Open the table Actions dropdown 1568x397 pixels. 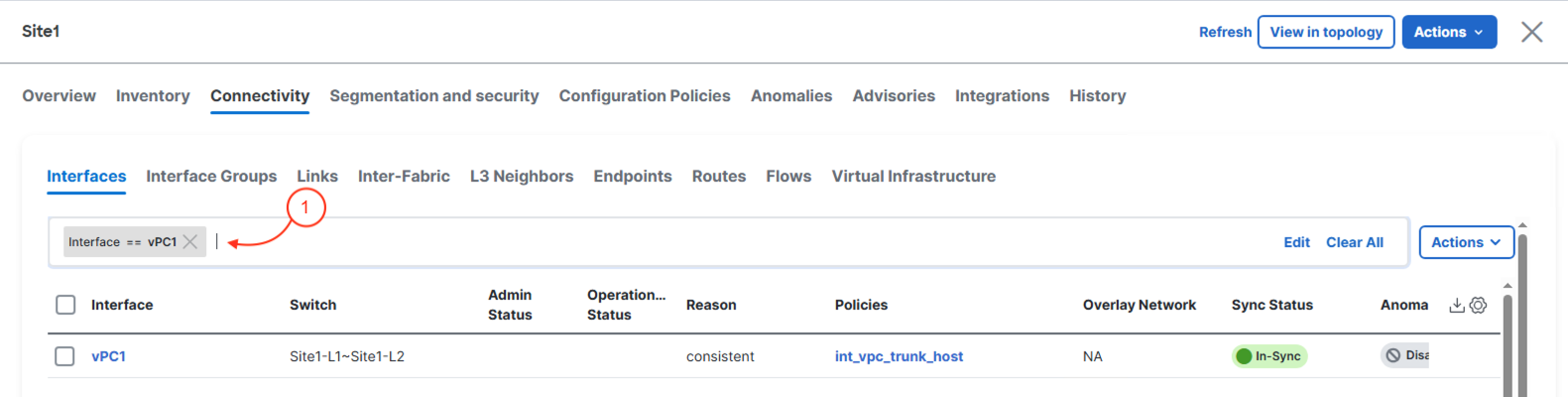point(1466,242)
